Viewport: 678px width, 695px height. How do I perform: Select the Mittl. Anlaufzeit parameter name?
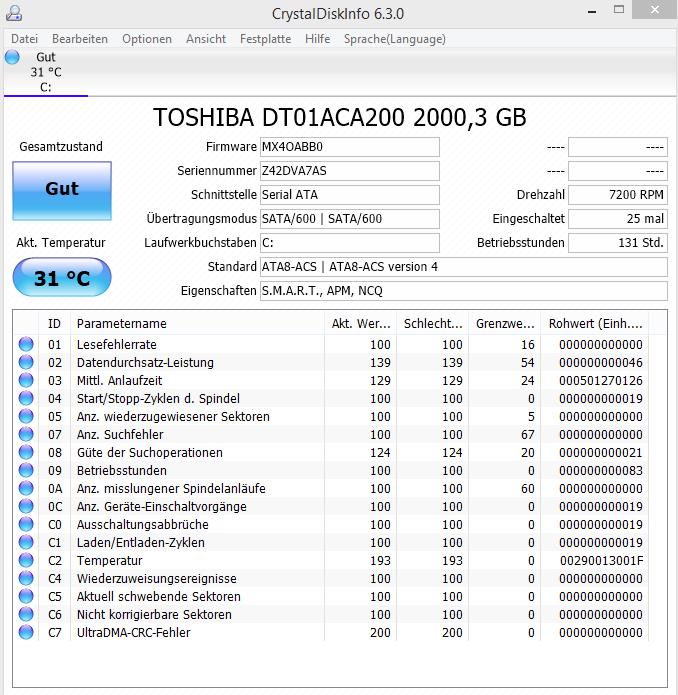pyautogui.click(x=120, y=381)
